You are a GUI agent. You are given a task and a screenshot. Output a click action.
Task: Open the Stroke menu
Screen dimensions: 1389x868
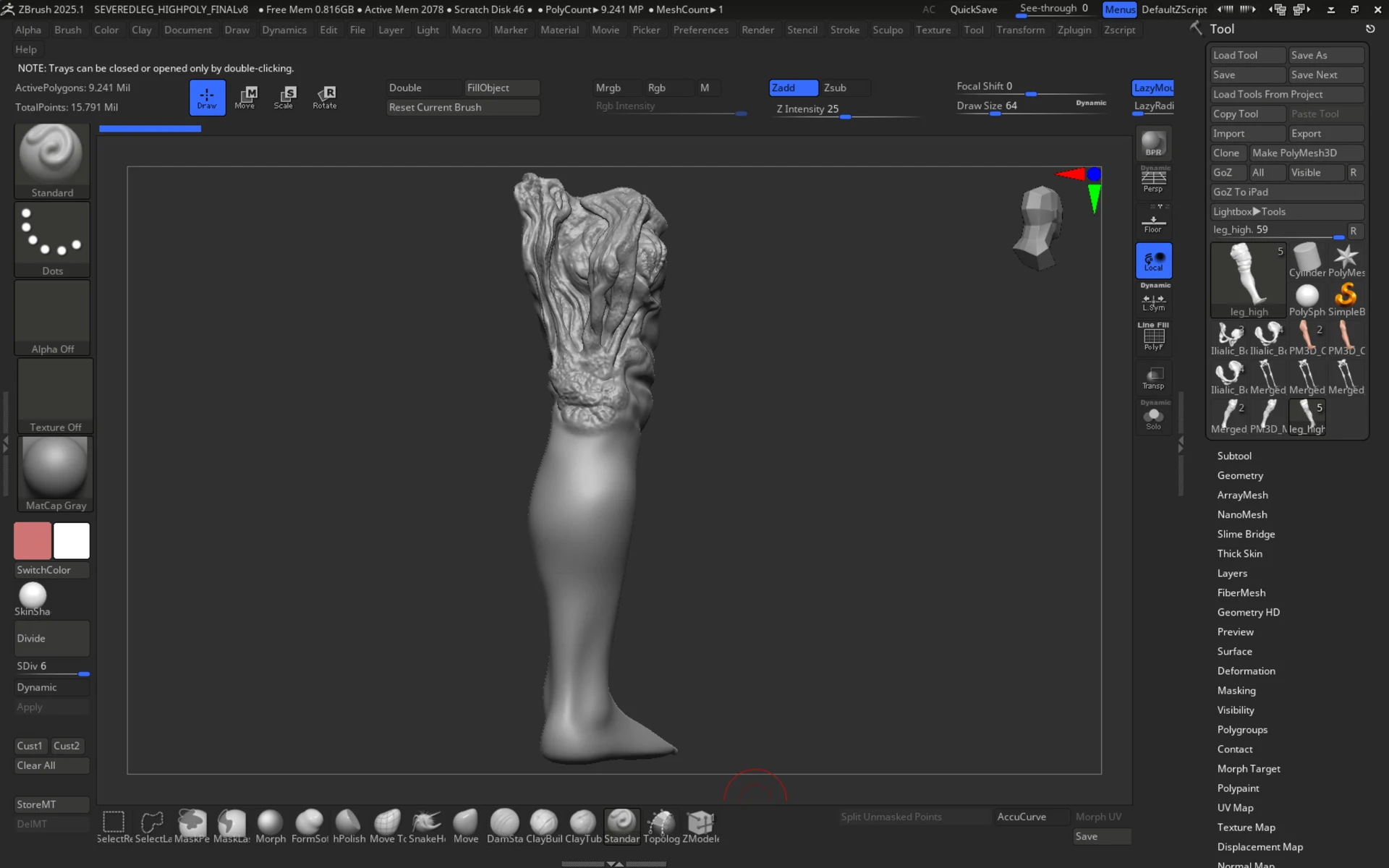pyautogui.click(x=844, y=30)
